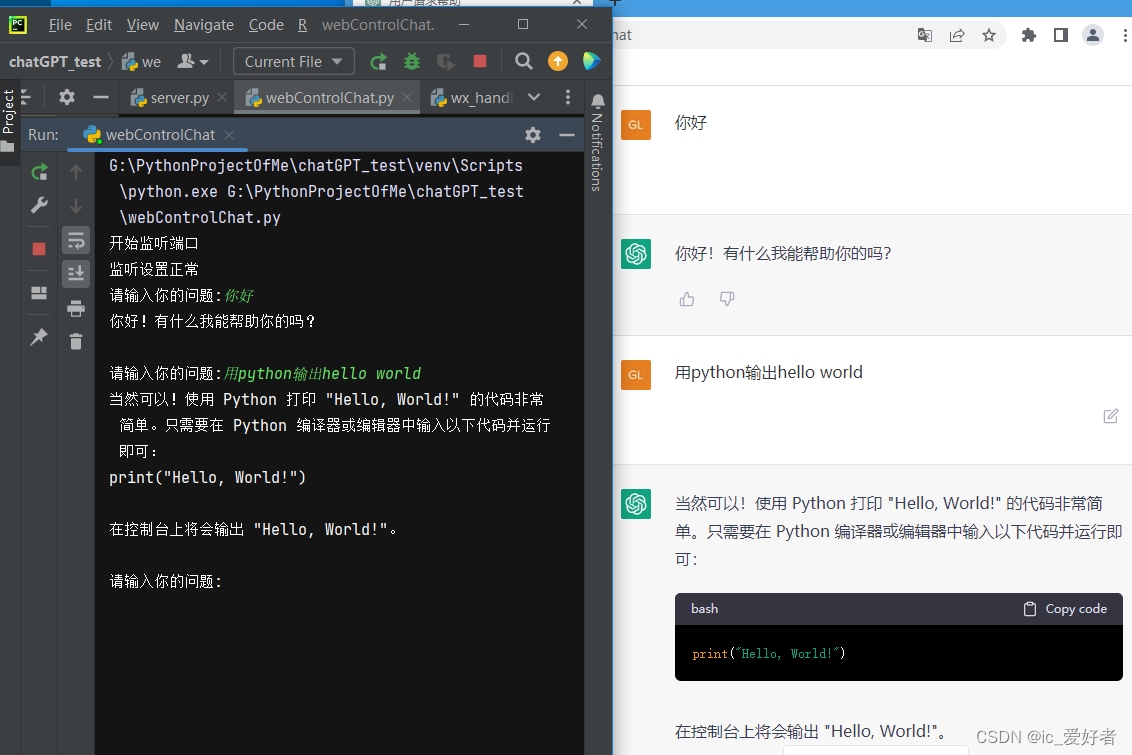Click the down the stack trace arrow
This screenshot has width=1132, height=755.
76,206
